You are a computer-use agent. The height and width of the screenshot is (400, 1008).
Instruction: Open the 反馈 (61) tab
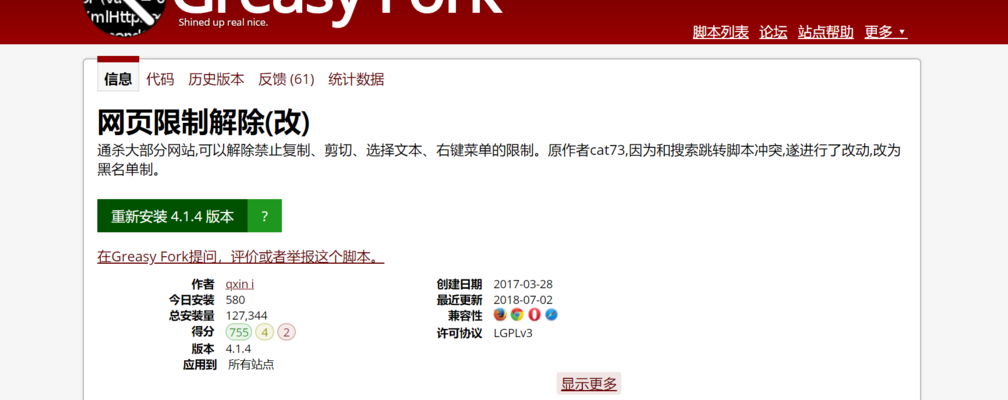click(286, 79)
